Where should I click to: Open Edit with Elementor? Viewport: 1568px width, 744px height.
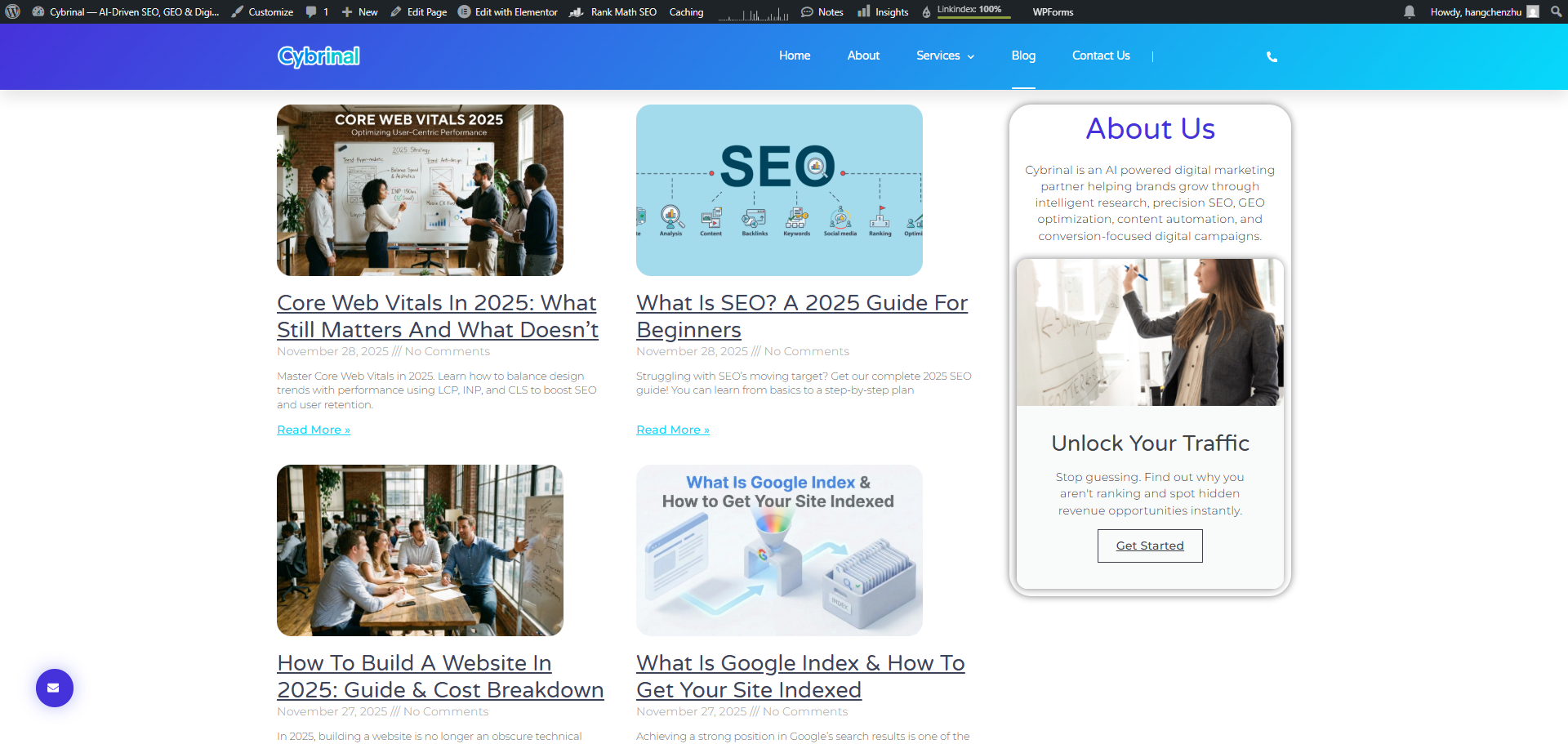[508, 11]
